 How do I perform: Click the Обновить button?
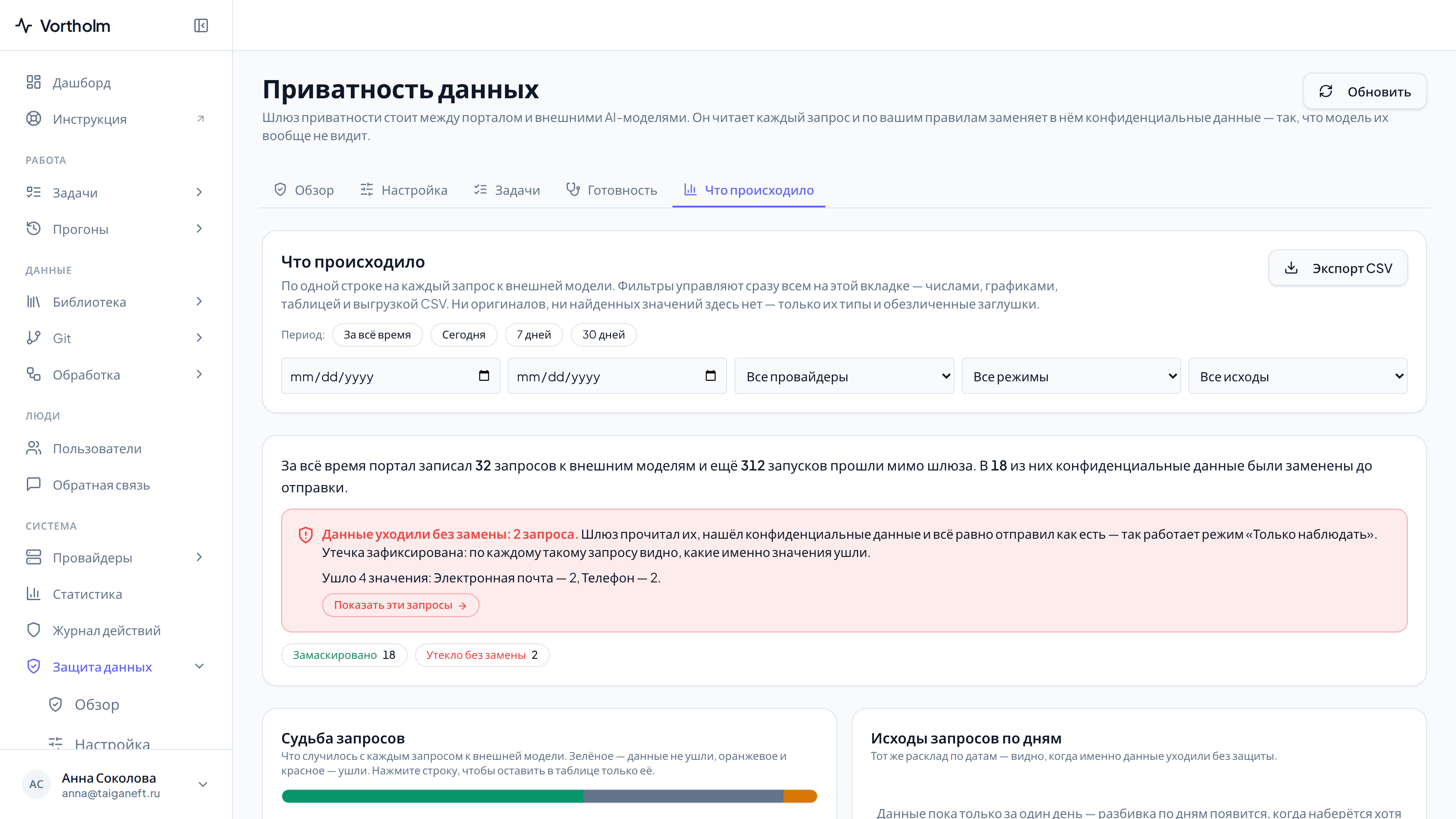pyautogui.click(x=1365, y=91)
